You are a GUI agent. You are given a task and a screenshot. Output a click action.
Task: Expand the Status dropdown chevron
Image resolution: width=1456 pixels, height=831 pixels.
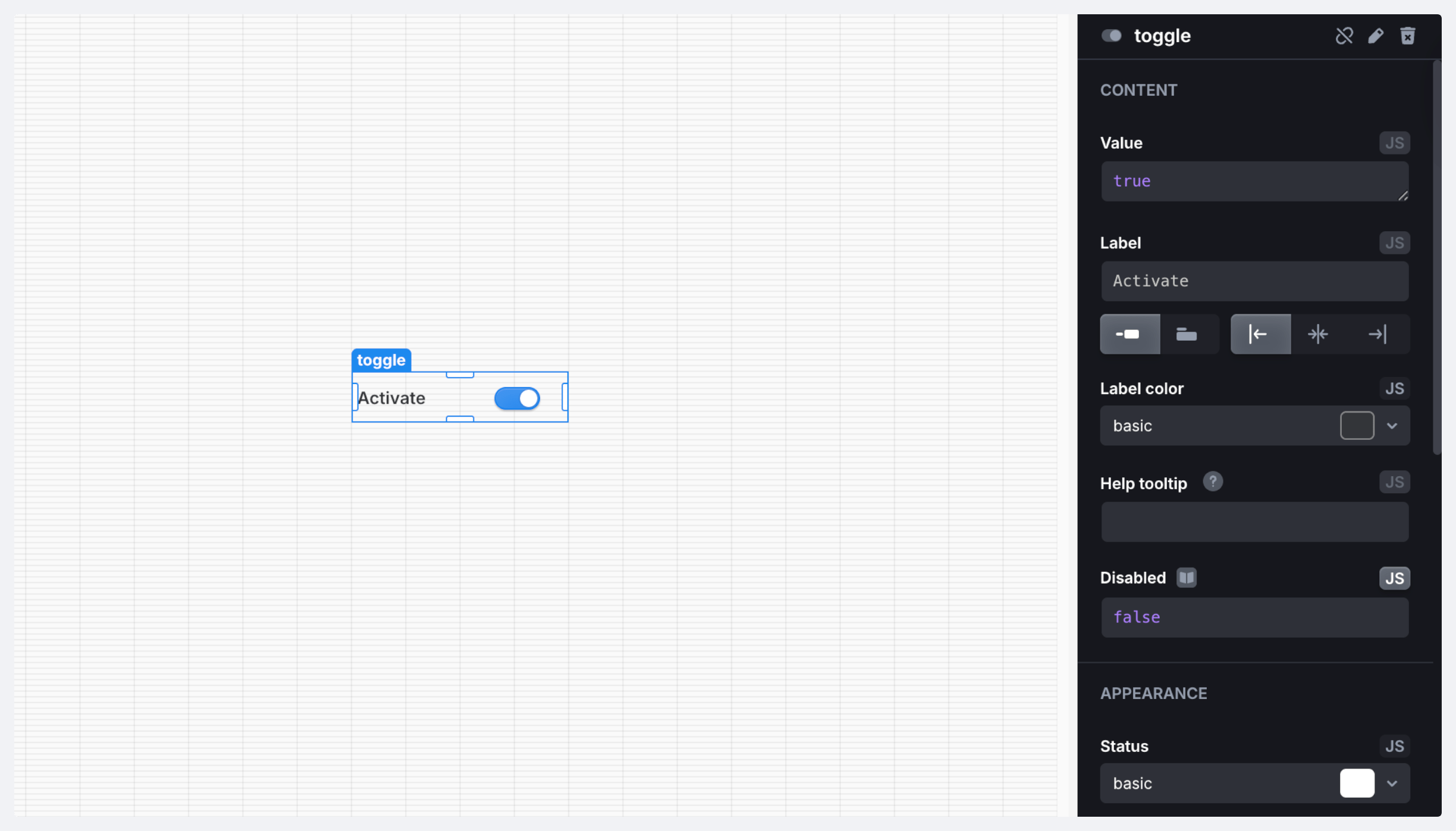(x=1392, y=783)
